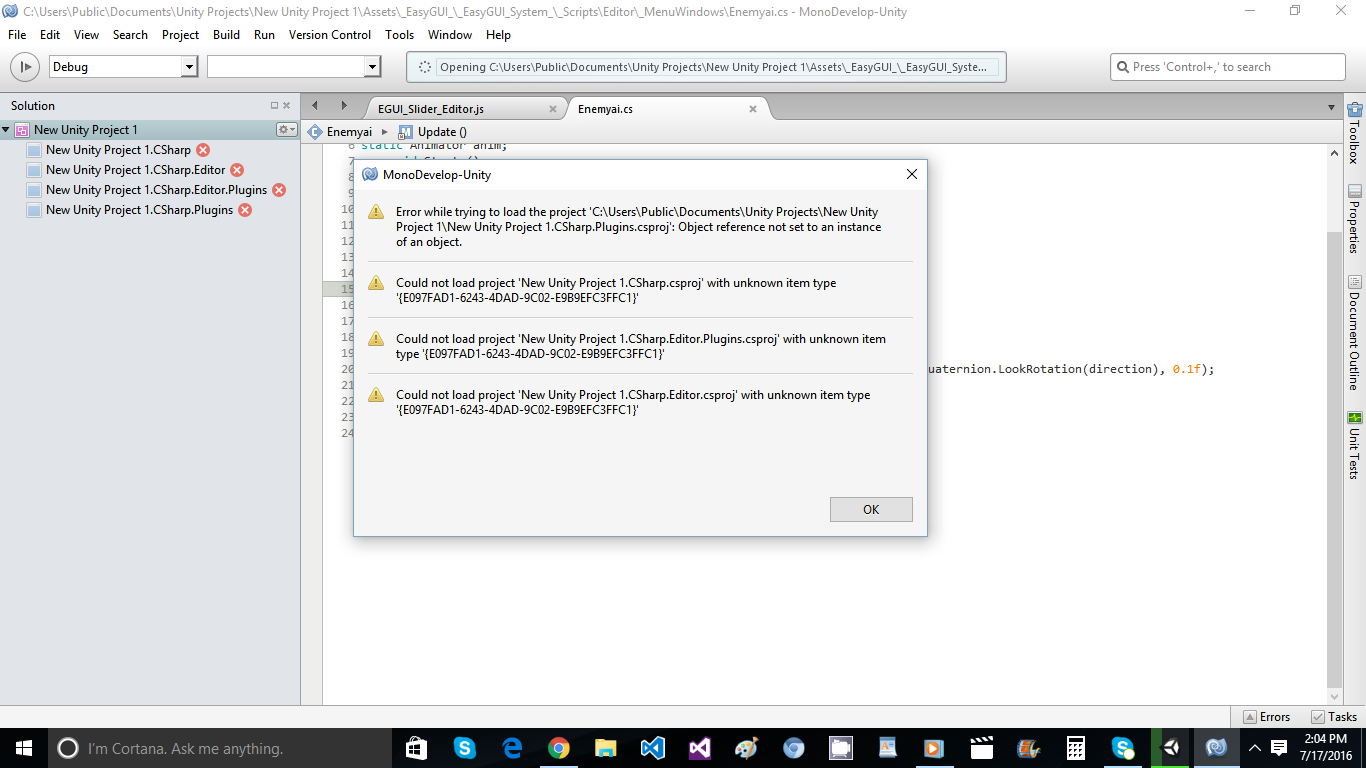Open the Unit Tests side panel
Viewport: 1366px width, 768px height.
click(x=1355, y=445)
